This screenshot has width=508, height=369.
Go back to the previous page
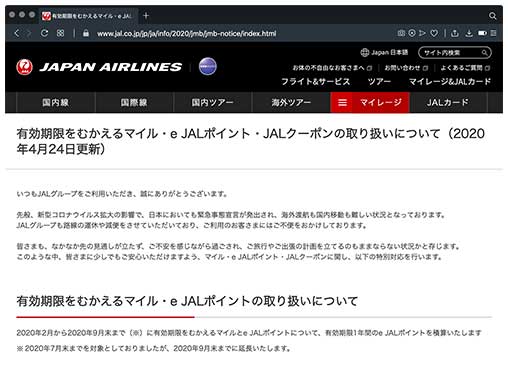(17, 33)
